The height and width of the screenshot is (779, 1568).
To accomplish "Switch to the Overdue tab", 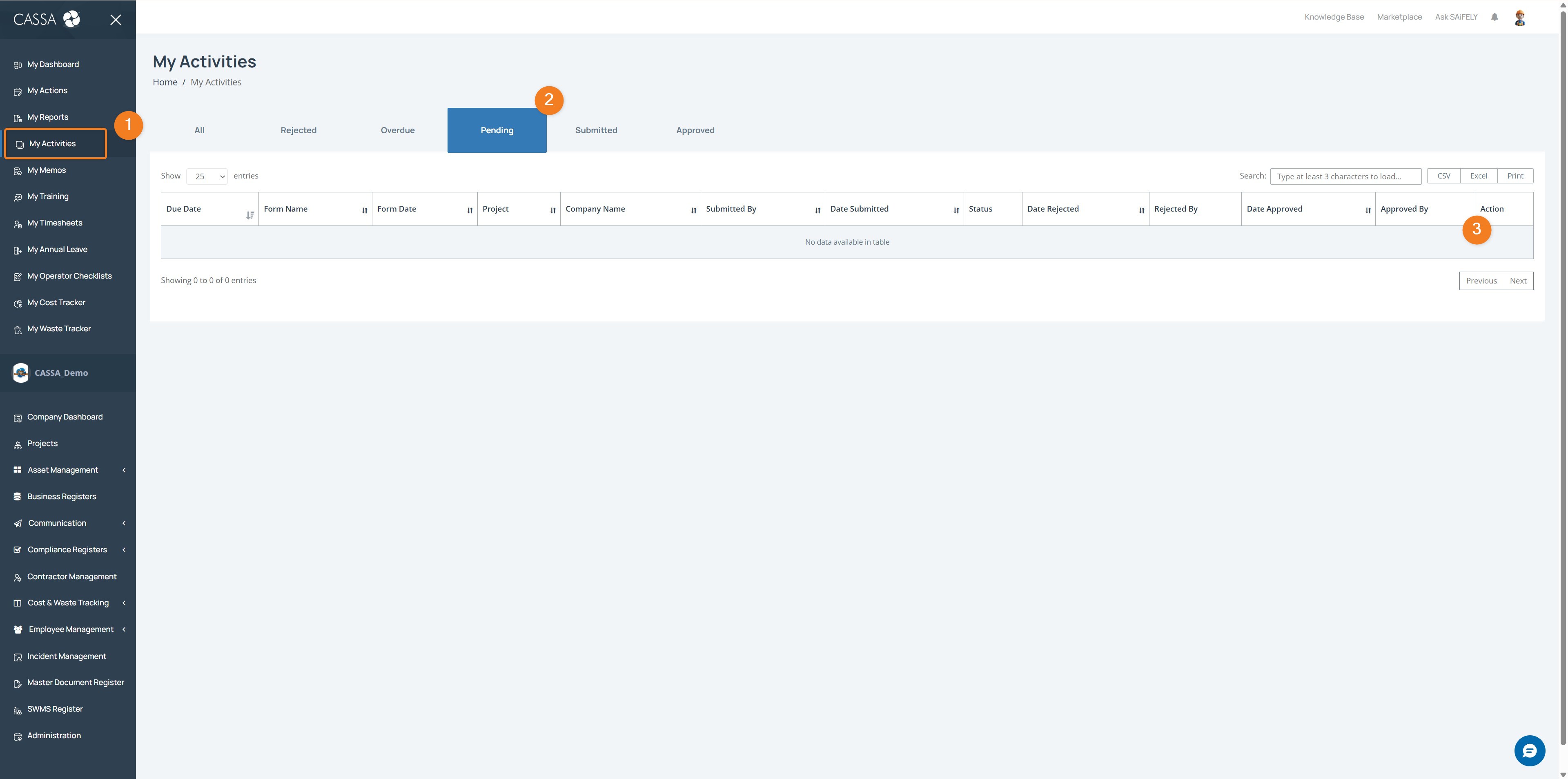I will click(397, 130).
